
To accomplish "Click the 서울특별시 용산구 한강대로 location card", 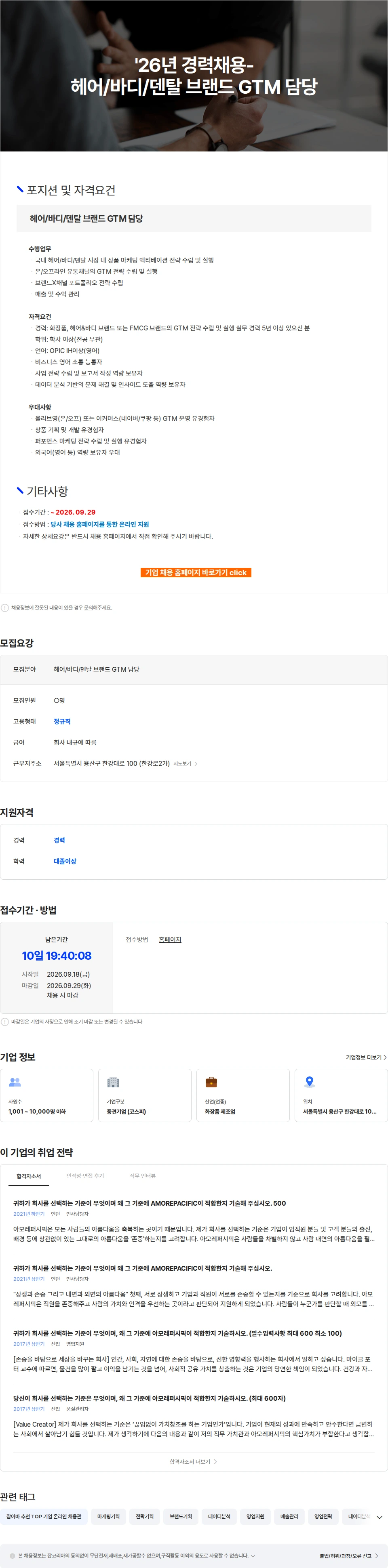I will point(341,1095).
